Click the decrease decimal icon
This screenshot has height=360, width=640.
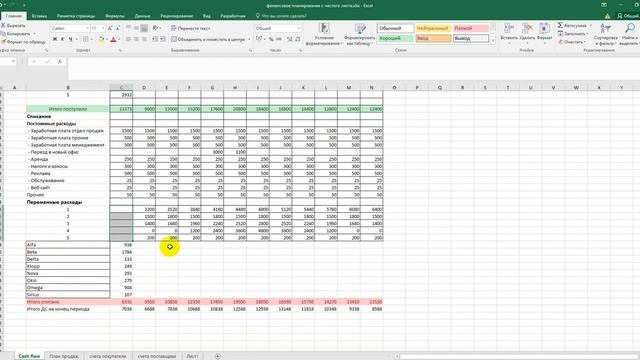(298, 39)
